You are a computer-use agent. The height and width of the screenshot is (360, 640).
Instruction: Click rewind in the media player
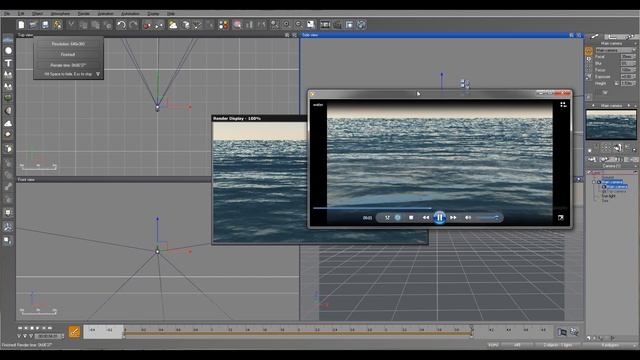pos(426,218)
